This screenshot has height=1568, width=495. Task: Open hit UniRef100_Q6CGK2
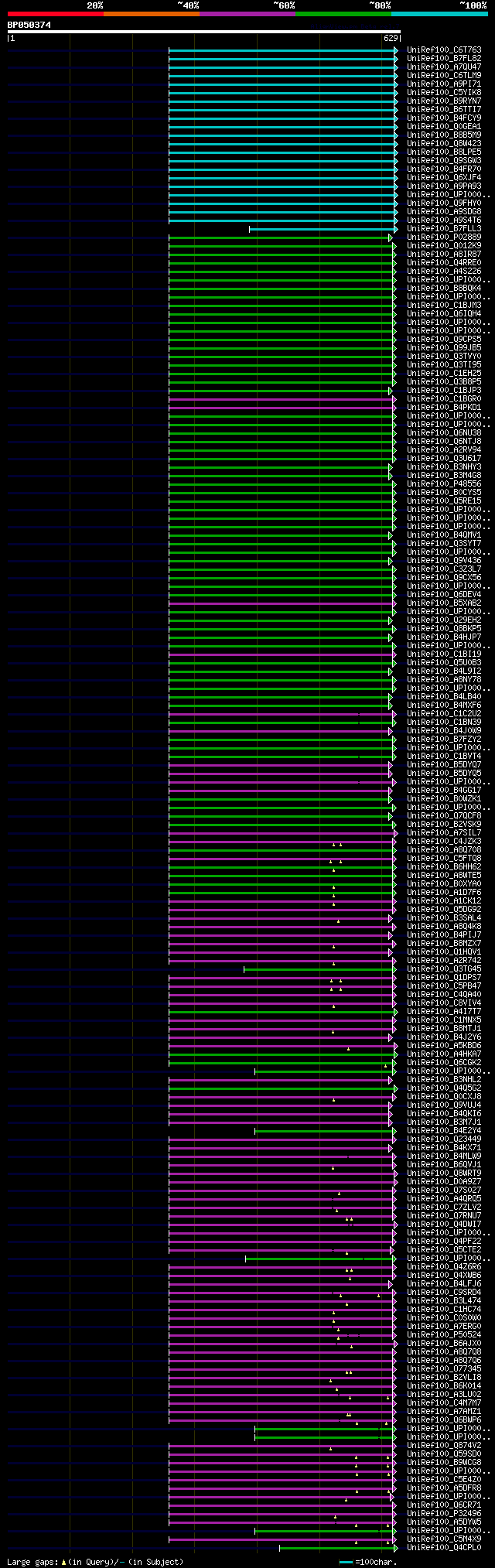click(444, 1063)
